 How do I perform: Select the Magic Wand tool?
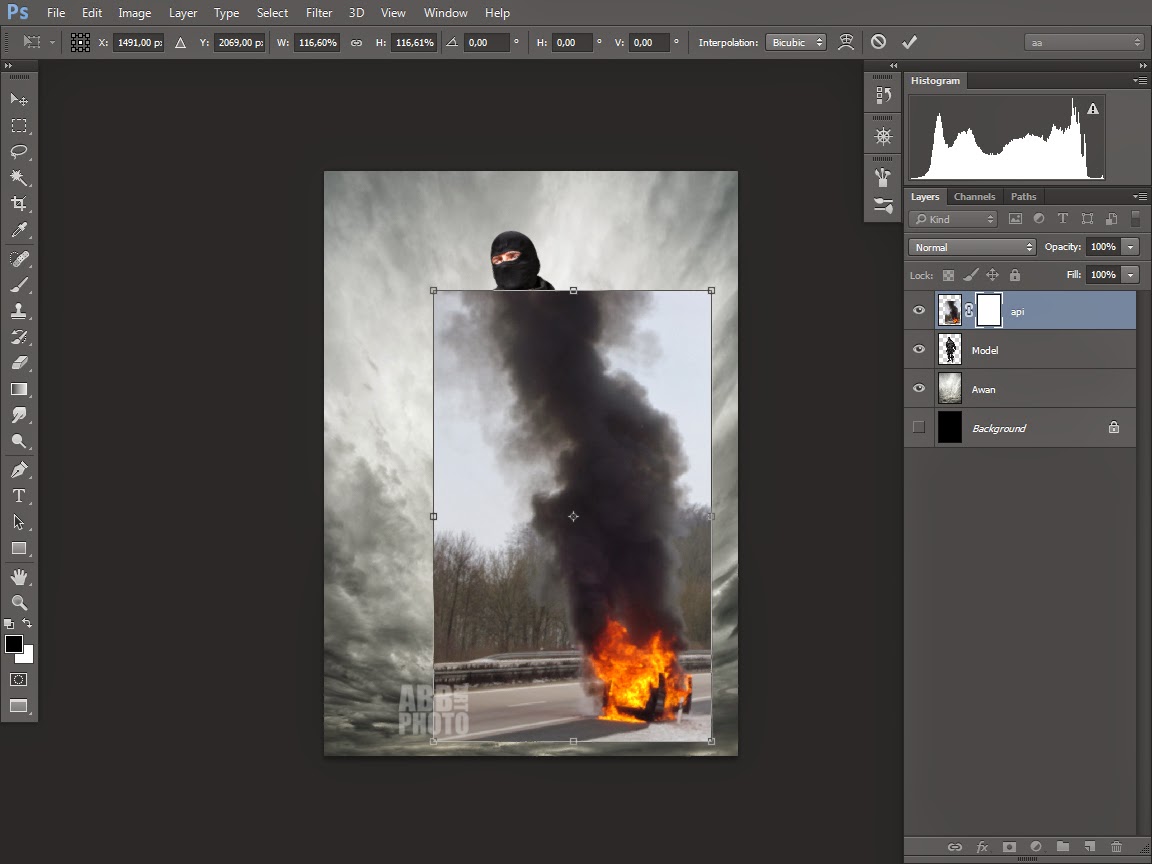(x=19, y=178)
